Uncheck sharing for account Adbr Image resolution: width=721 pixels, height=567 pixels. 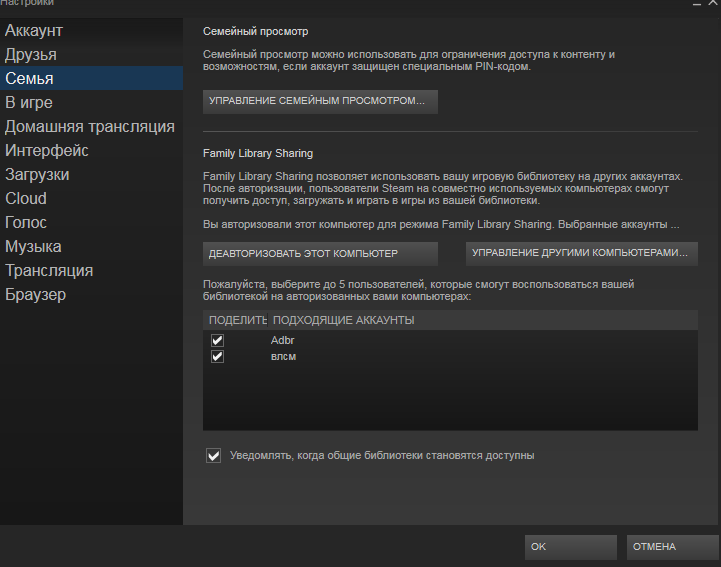217,340
